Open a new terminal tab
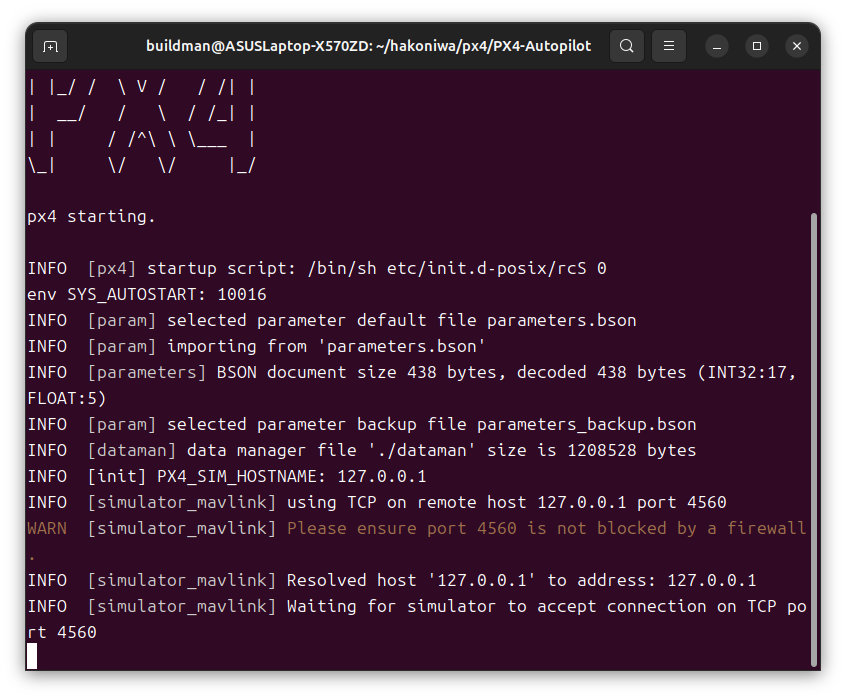 pos(50,46)
